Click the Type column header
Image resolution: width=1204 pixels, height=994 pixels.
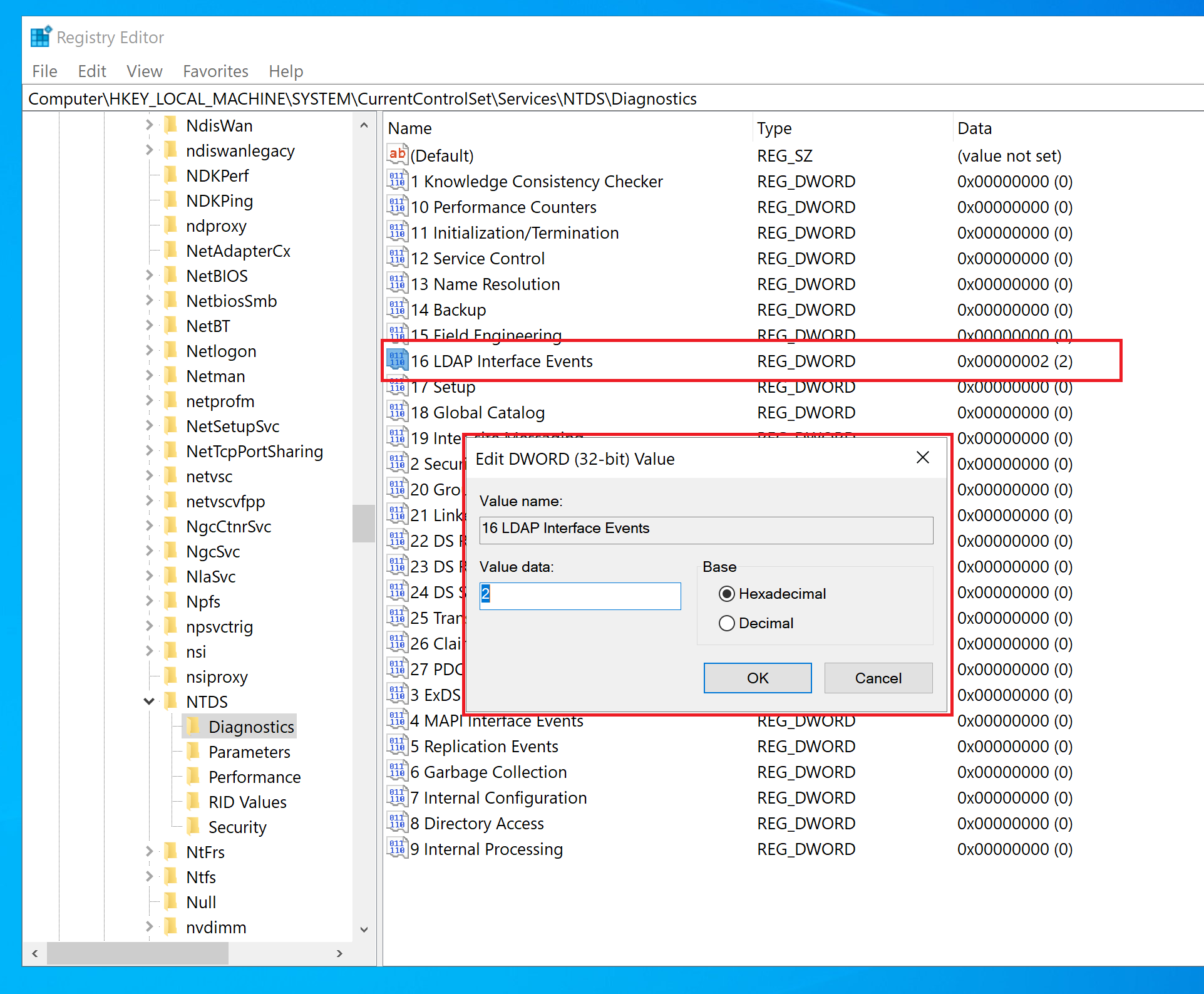coord(852,128)
